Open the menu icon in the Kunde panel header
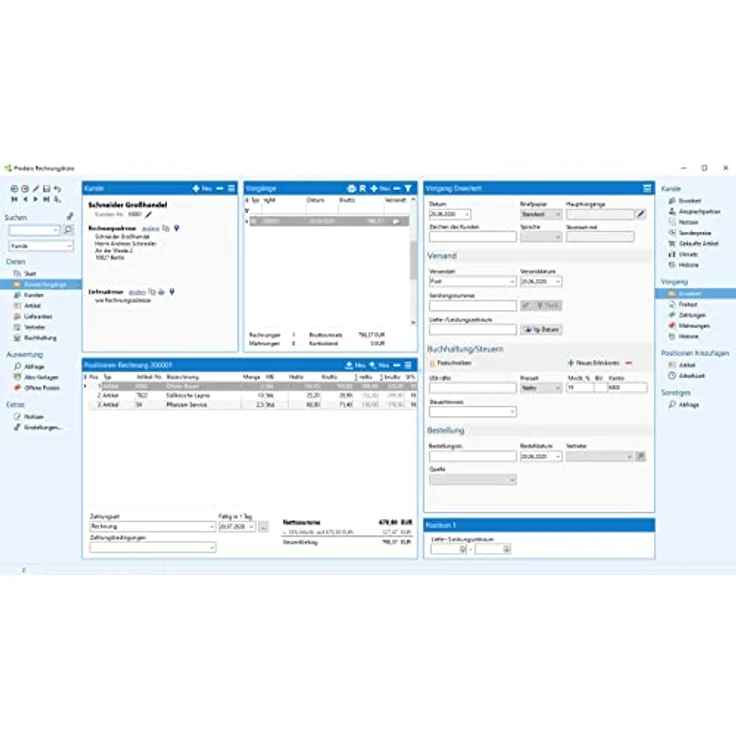This screenshot has width=736, height=736. coord(231,188)
